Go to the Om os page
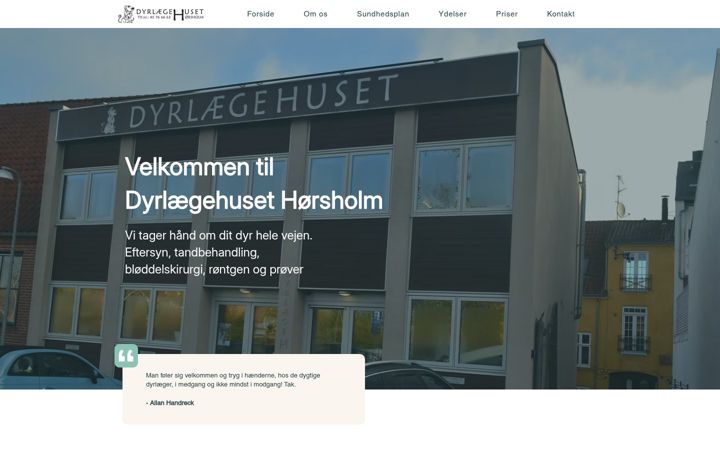The width and height of the screenshot is (720, 450). pos(315,14)
